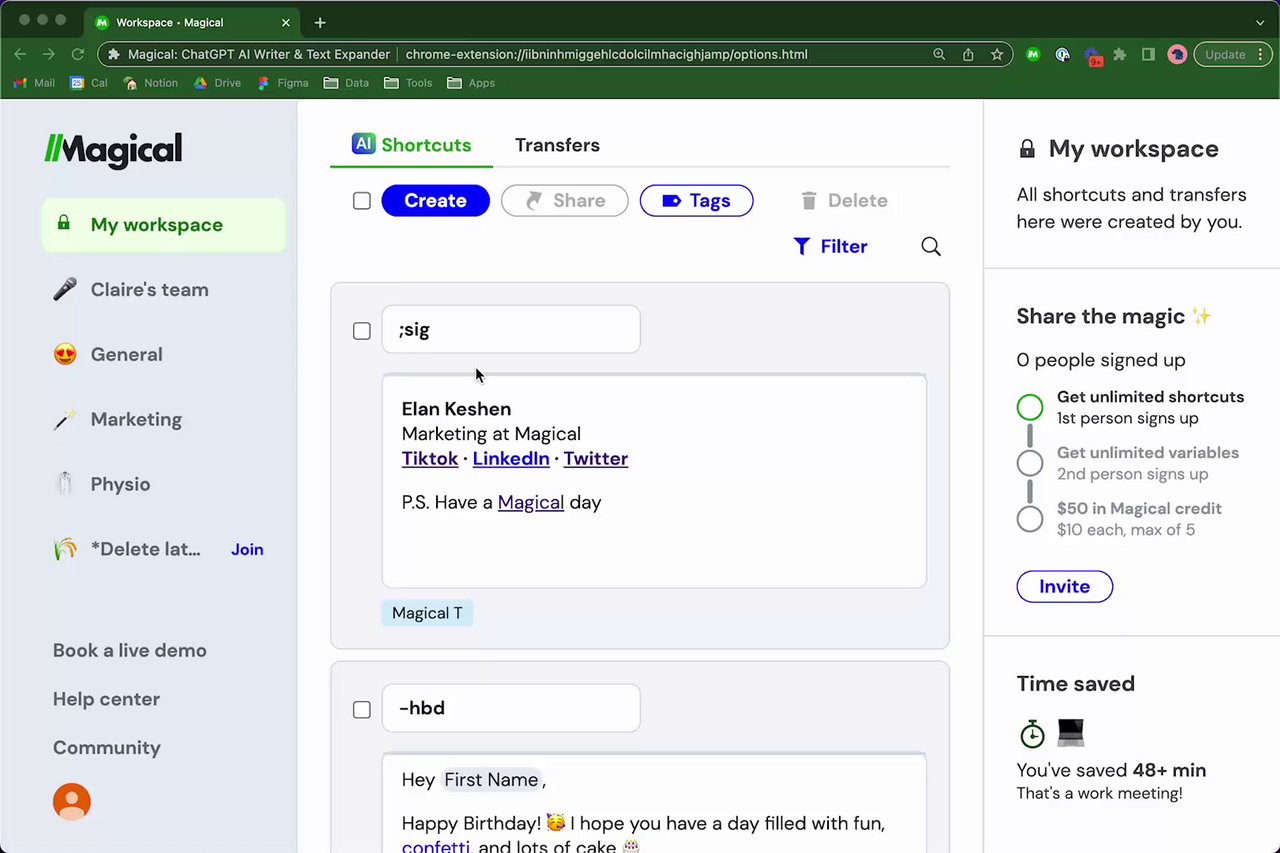Viewport: 1280px width, 853px height.
Task: Click the share page icon in address bar
Action: tap(968, 55)
